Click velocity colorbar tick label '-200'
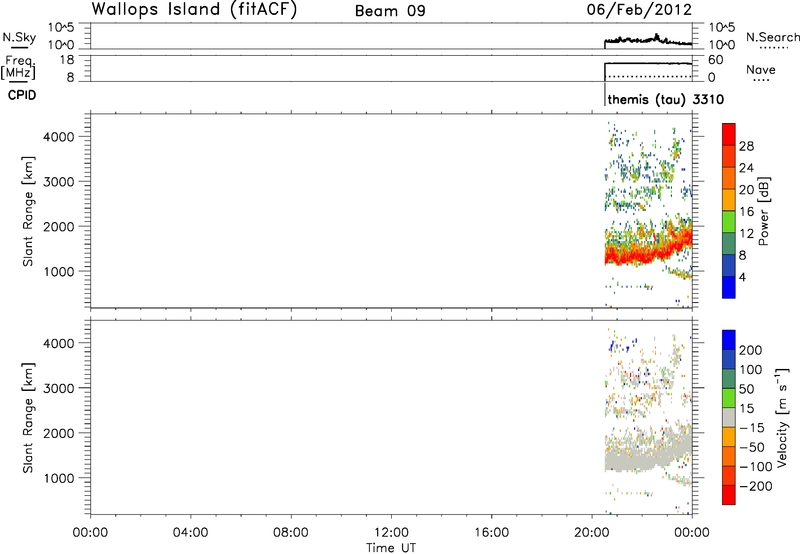Image resolution: width=800 pixels, height=554 pixels. click(x=756, y=486)
